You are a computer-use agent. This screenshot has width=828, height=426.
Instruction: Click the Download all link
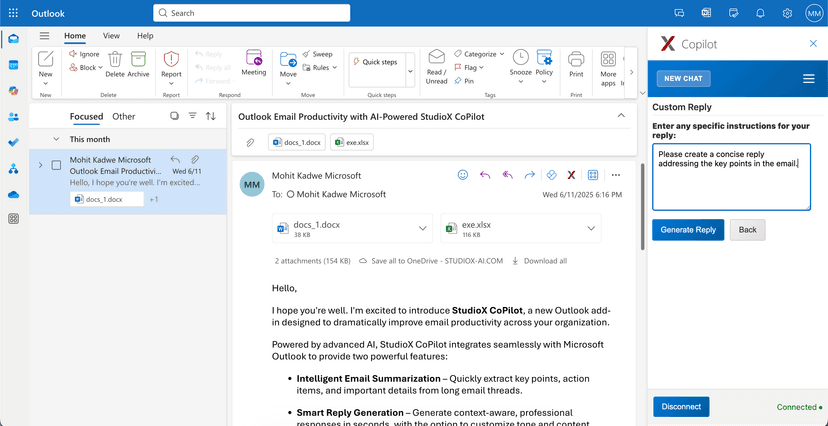540,261
